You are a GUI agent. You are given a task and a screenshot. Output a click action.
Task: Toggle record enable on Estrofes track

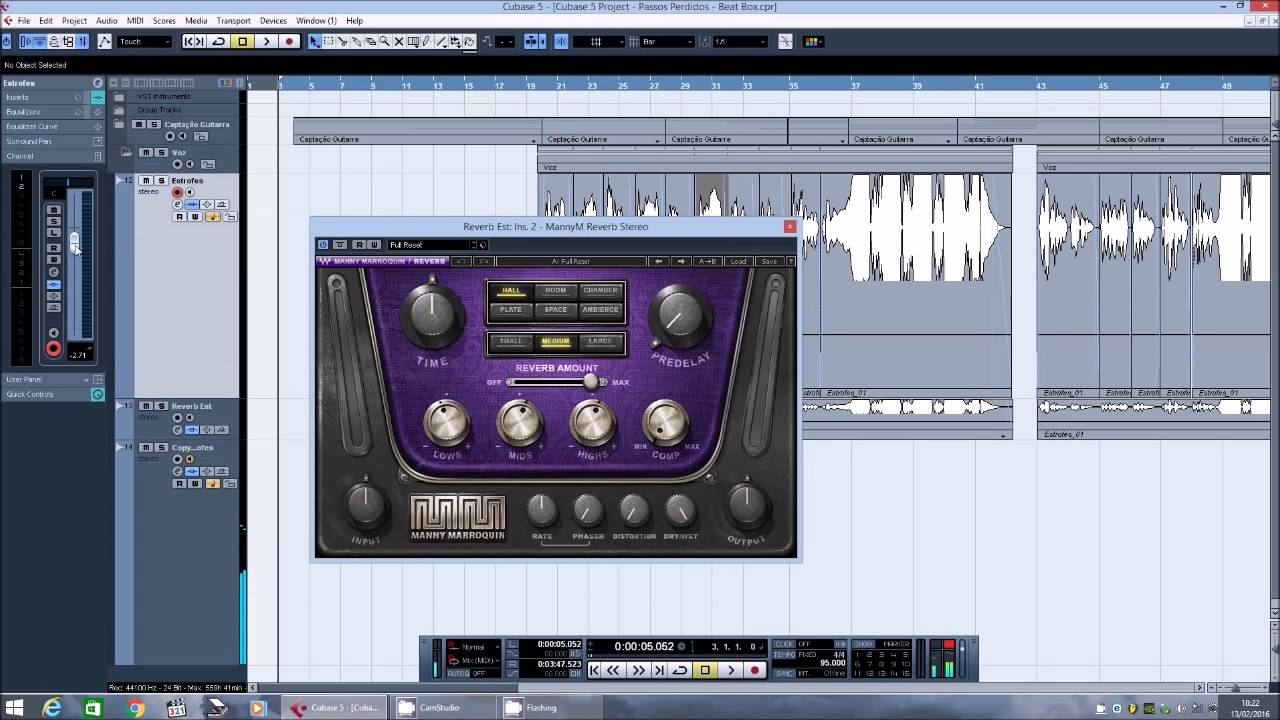click(177, 192)
